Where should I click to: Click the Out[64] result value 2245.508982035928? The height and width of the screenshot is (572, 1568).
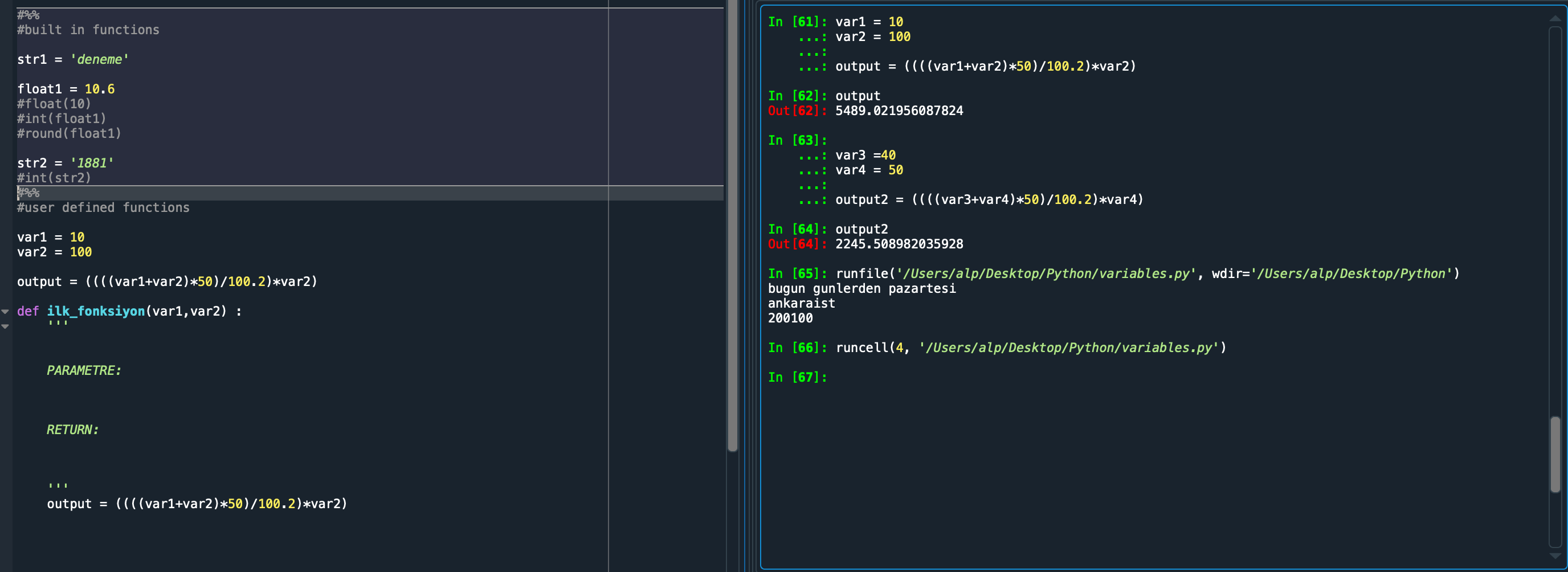tap(899, 243)
